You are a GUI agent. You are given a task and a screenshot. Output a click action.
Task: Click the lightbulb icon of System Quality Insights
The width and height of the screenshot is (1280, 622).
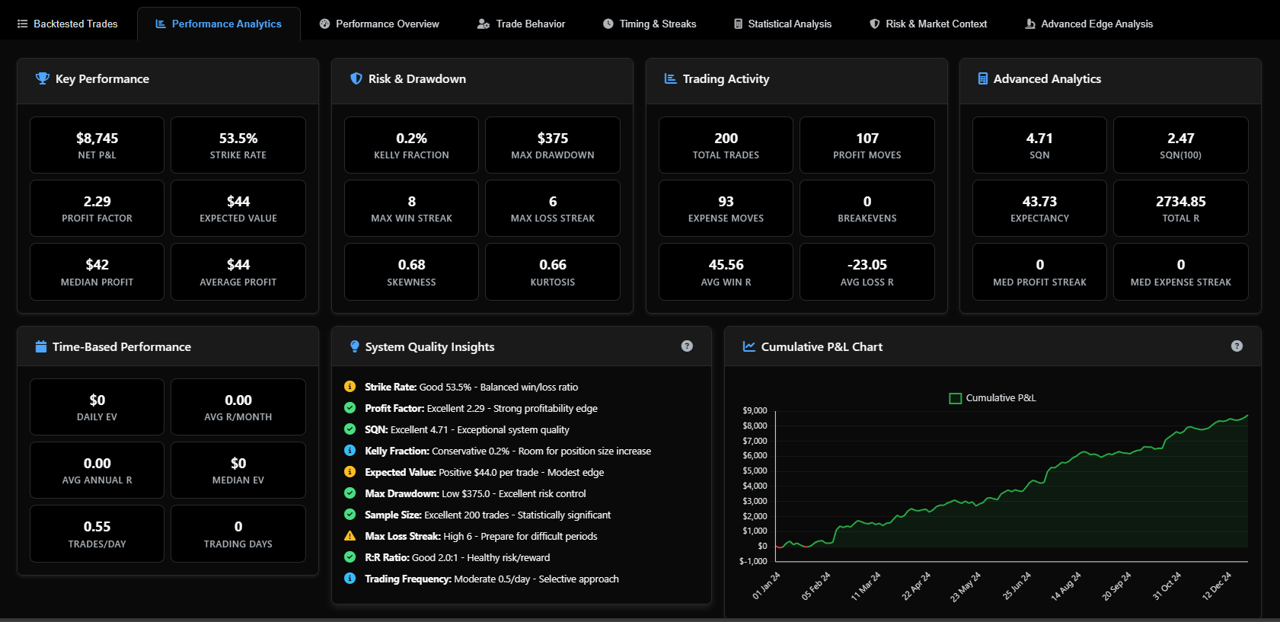click(x=355, y=347)
